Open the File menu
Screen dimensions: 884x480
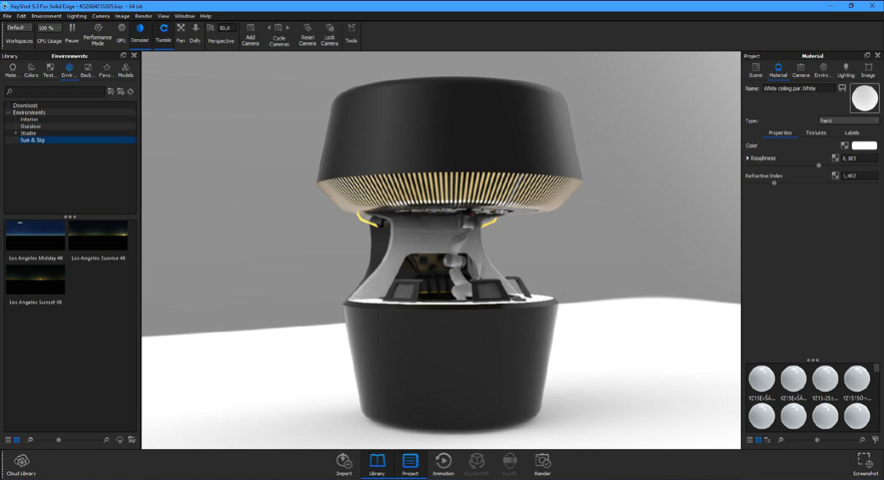coord(7,16)
